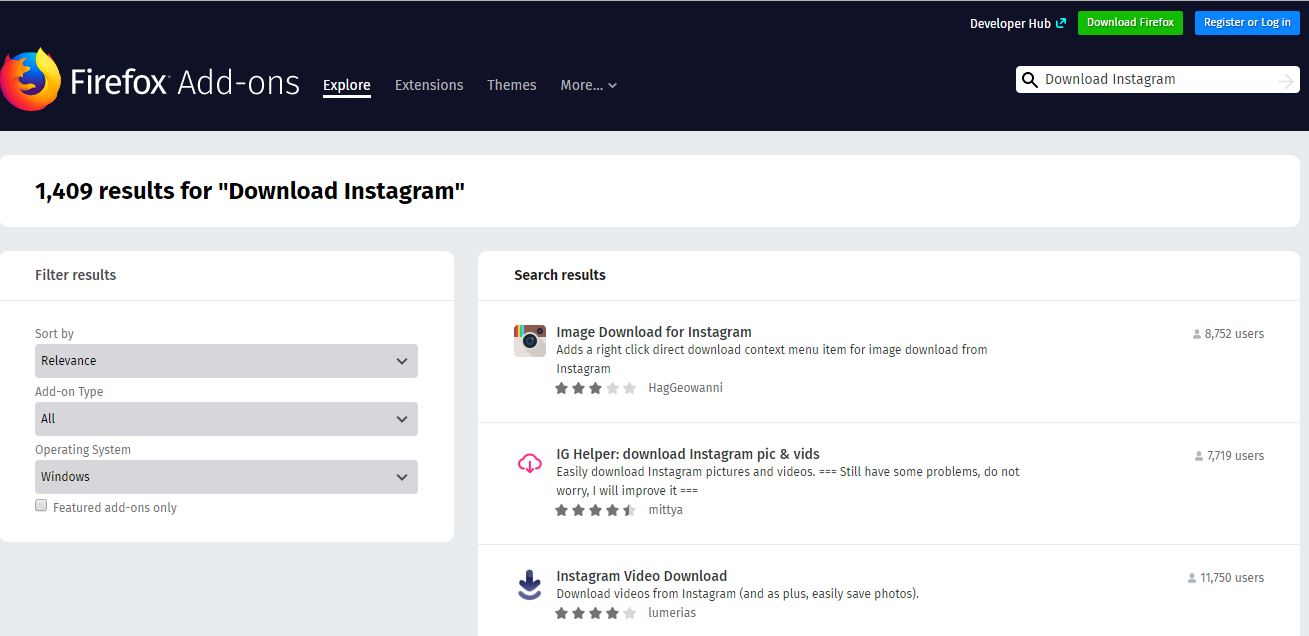The height and width of the screenshot is (636, 1309).
Task: Open Image Download for Instagram title link
Action: [x=654, y=332]
